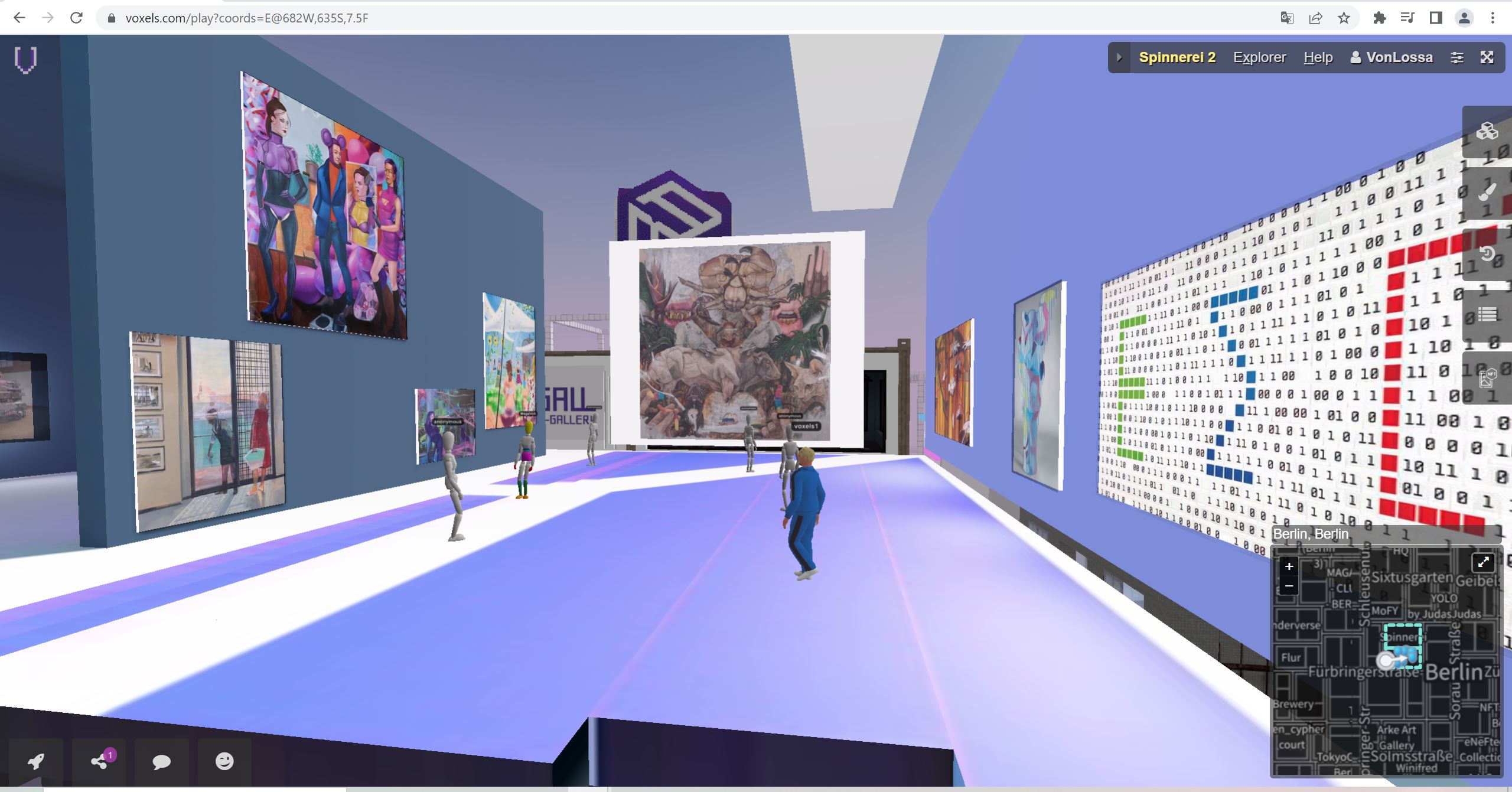Screen dimensions: 1512x792
Task: Open the Chrome extensions puzzle icon
Action: (1379, 18)
